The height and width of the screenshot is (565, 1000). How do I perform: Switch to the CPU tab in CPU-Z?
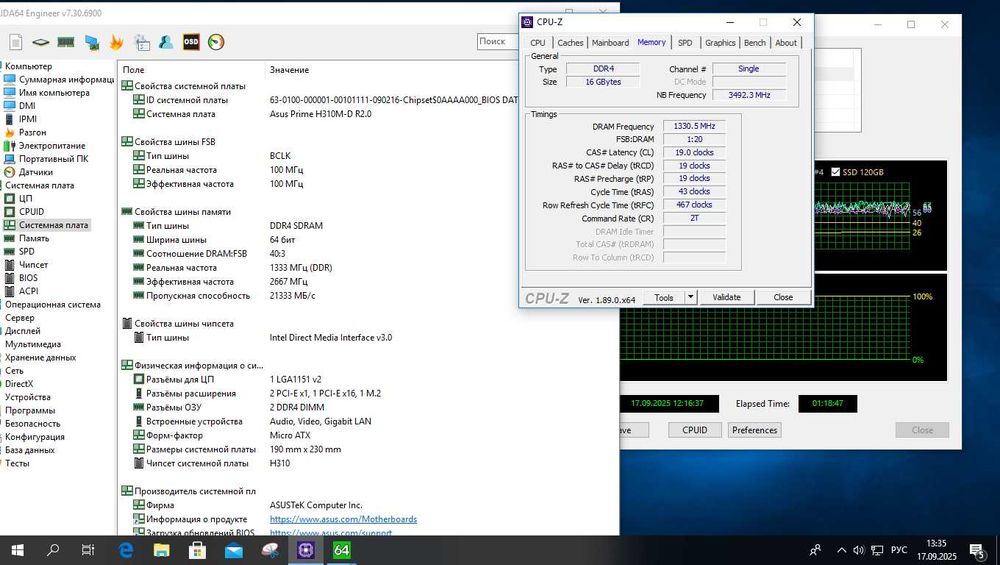(538, 43)
